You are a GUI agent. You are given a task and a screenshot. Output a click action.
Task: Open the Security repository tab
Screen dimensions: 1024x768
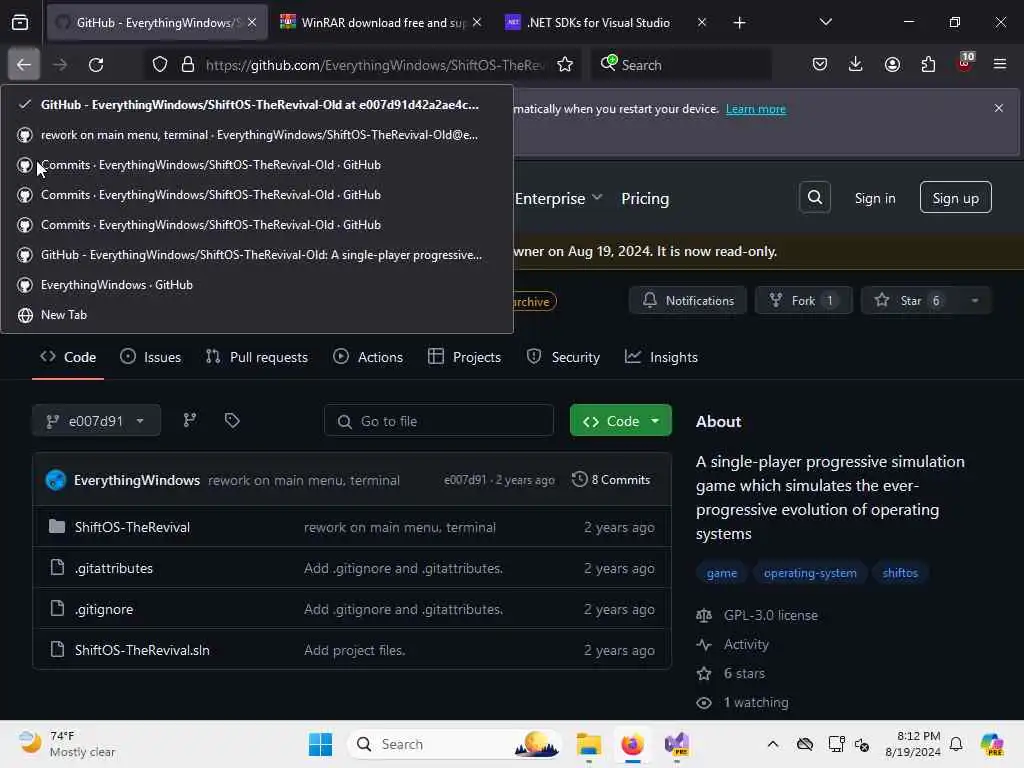564,357
